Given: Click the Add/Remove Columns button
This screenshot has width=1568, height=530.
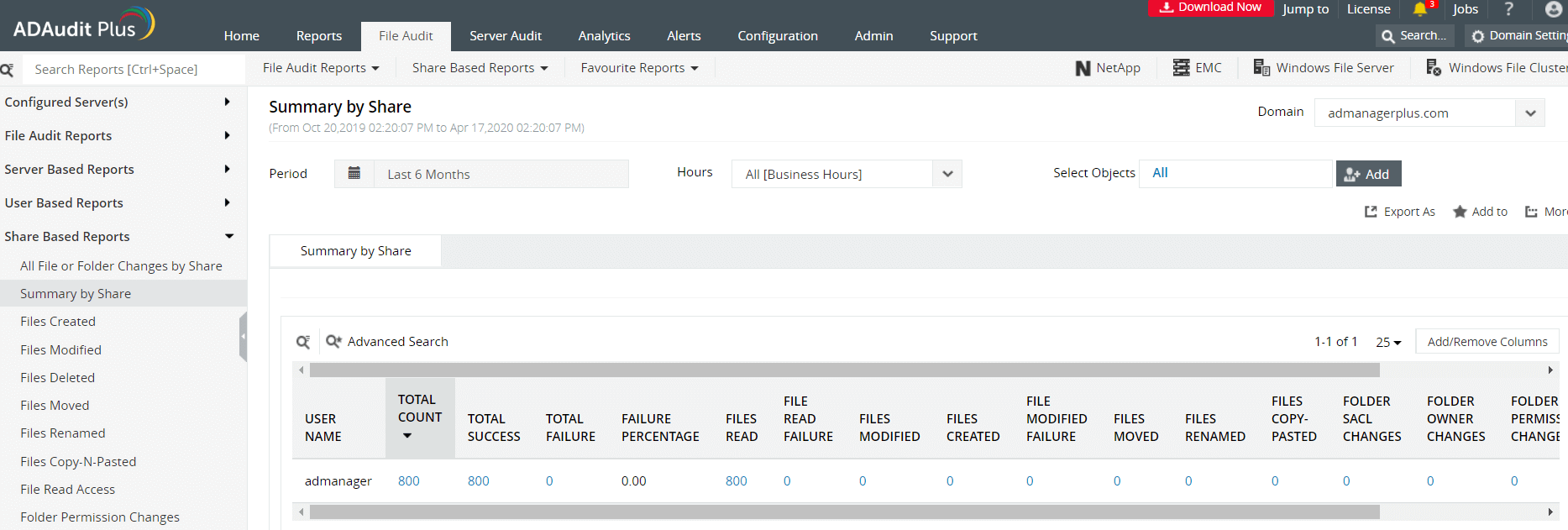Looking at the screenshot, I should [x=1487, y=342].
